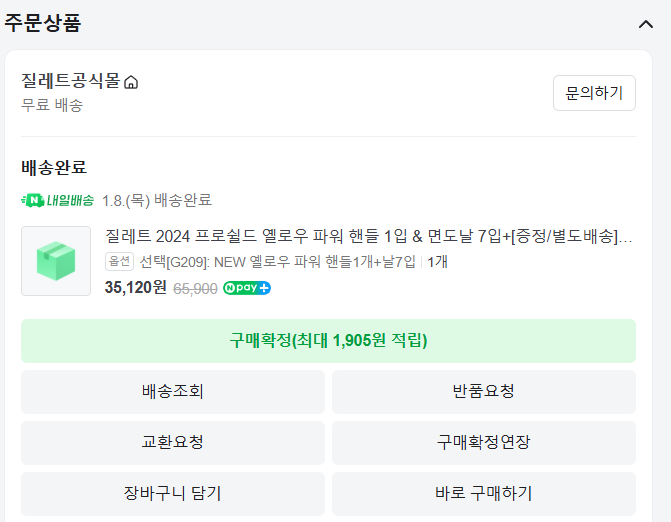Click the 1.8.(목) 배송완료 delivery status text
This screenshot has width=671, height=522.
coord(157,200)
